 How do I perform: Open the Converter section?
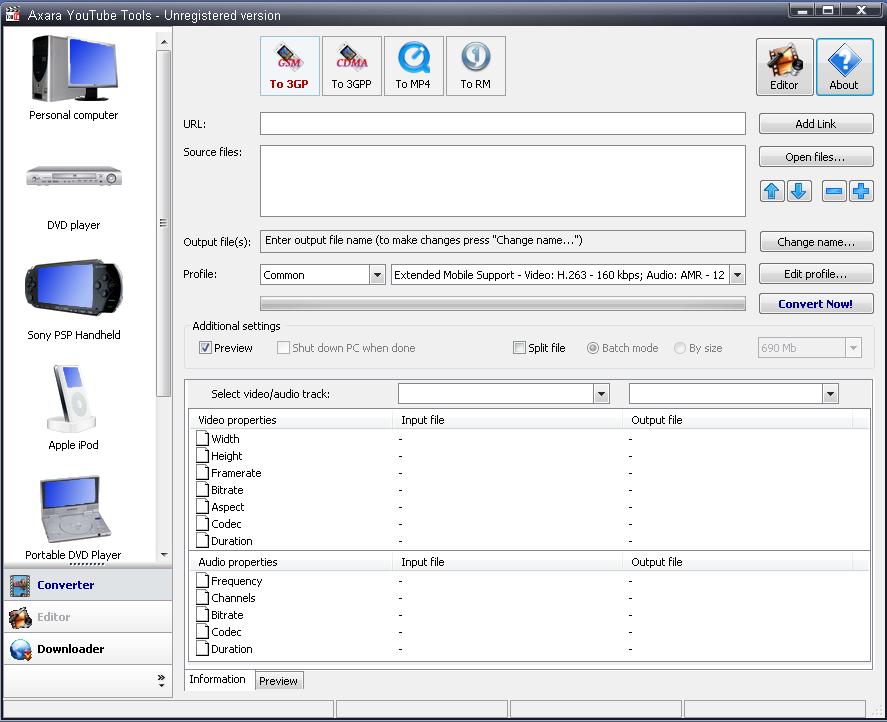coord(88,586)
